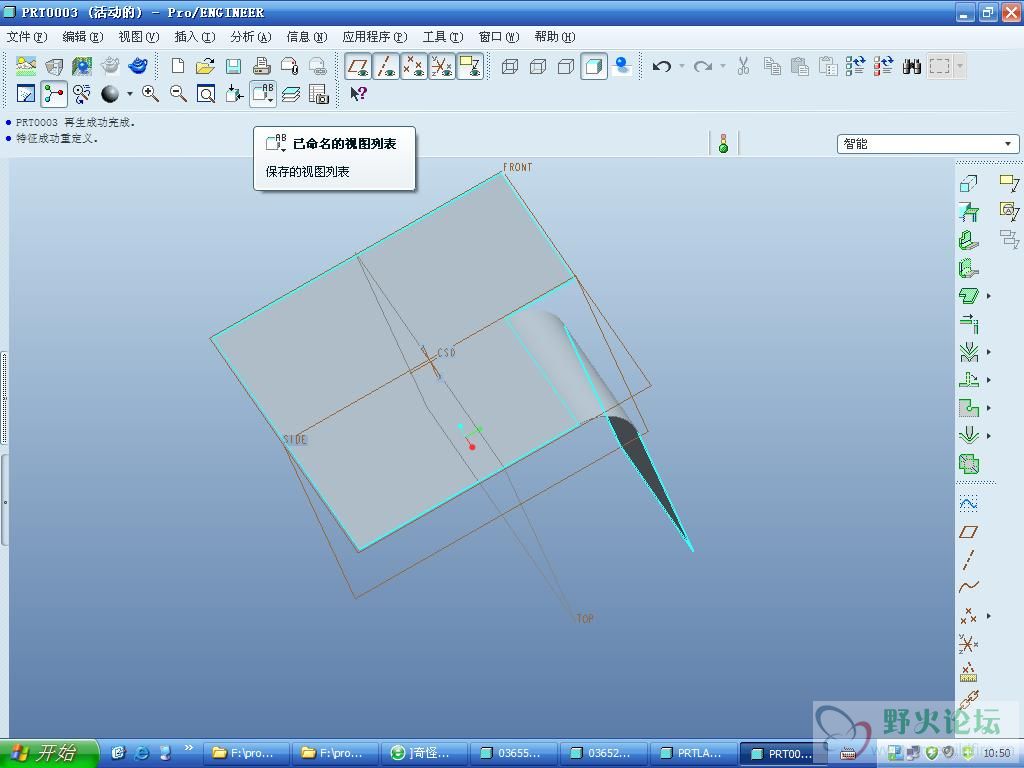Expand the bend tool flyout arrow
This screenshot has width=1024, height=768.
(989, 352)
